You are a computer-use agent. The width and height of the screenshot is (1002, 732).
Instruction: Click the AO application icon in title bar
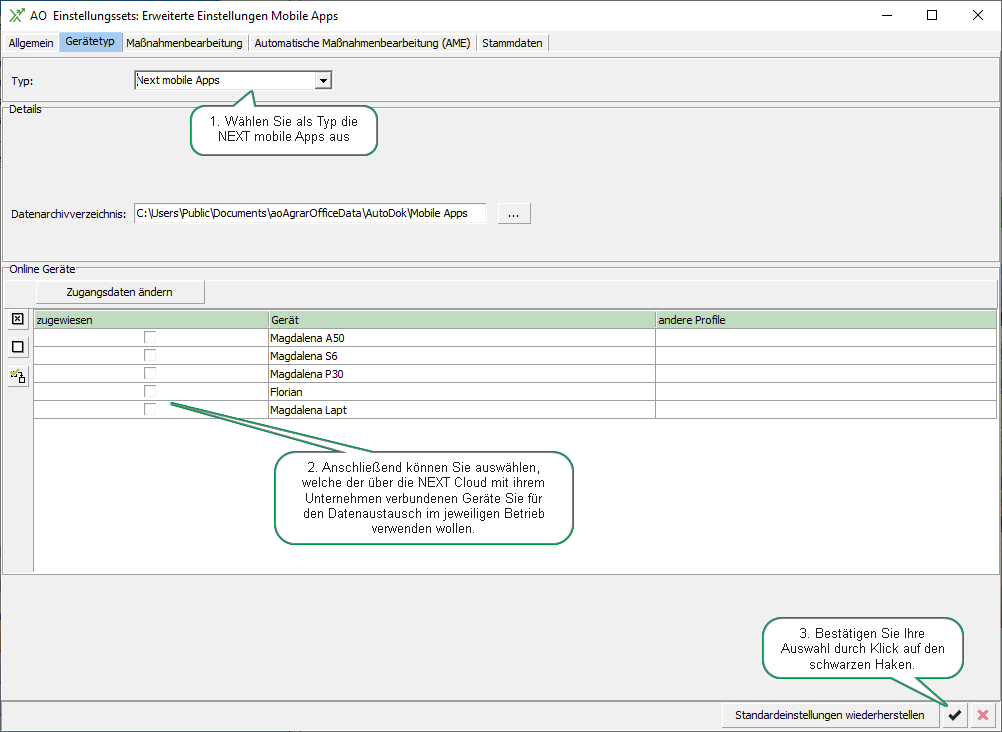click(16, 15)
